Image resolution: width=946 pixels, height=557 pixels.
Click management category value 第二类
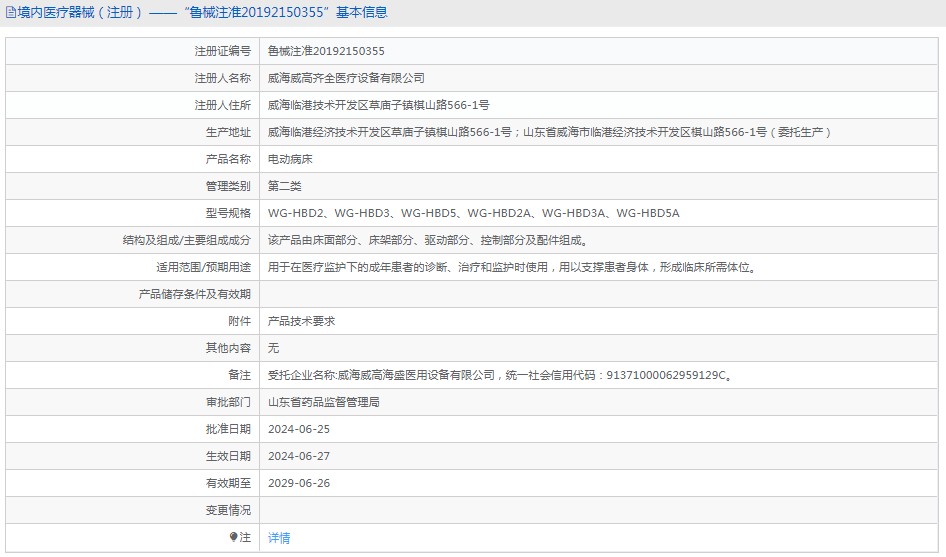(x=285, y=186)
